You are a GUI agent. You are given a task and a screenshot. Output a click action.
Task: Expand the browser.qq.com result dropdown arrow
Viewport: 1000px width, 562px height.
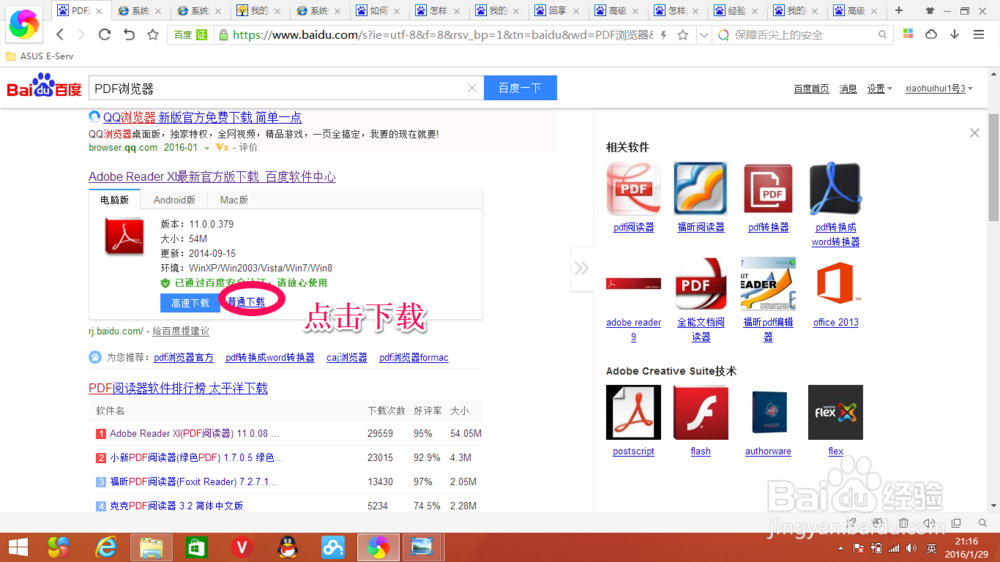pos(207,148)
